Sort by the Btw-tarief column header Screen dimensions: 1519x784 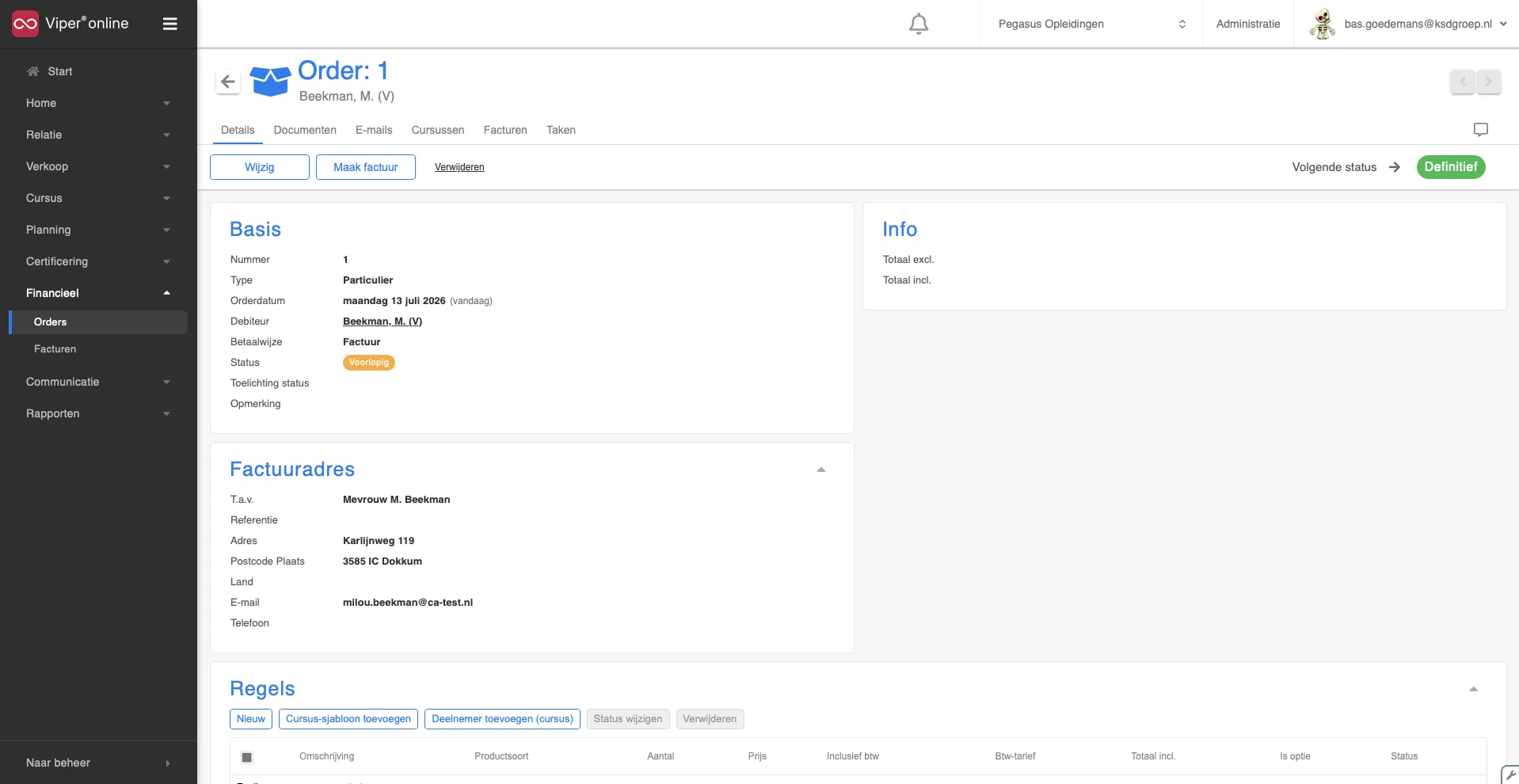[x=1015, y=756]
